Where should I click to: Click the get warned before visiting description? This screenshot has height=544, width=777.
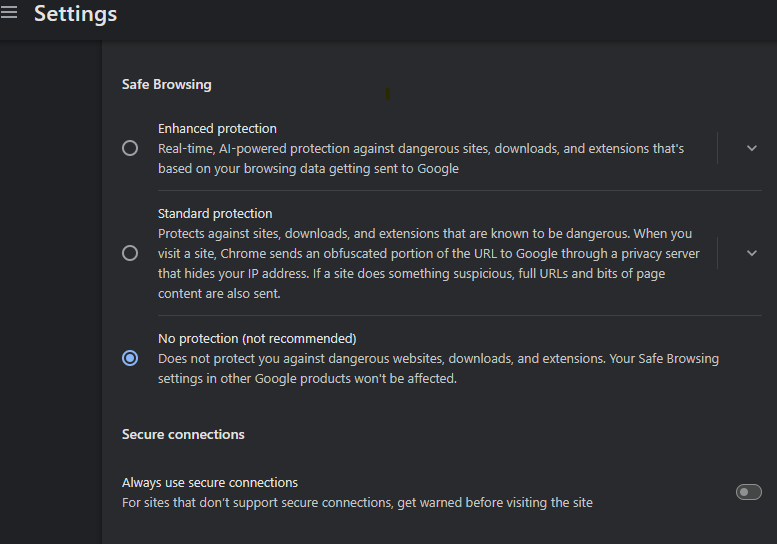coord(357,502)
